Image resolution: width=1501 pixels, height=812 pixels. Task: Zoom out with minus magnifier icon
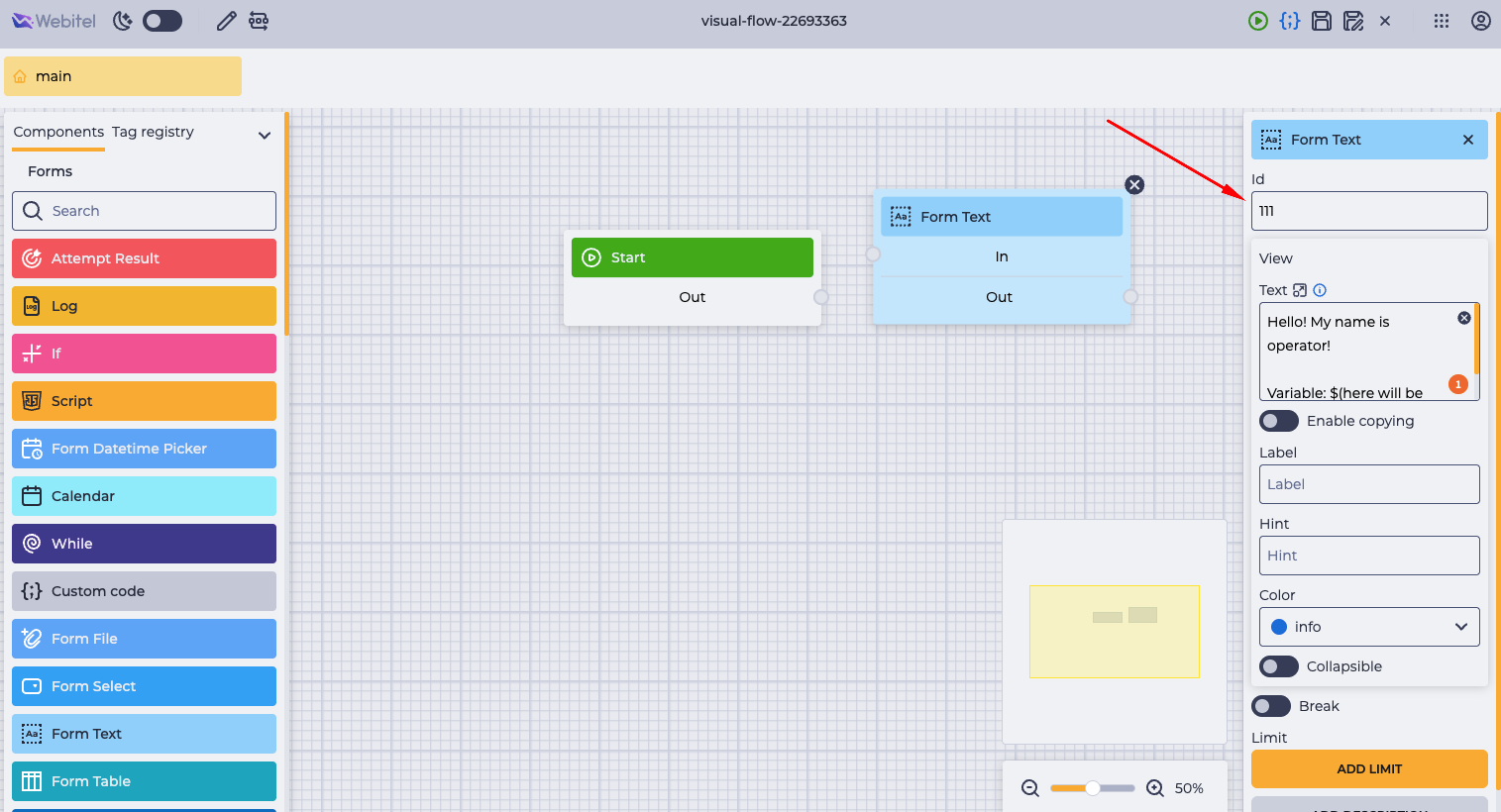pos(1030,788)
